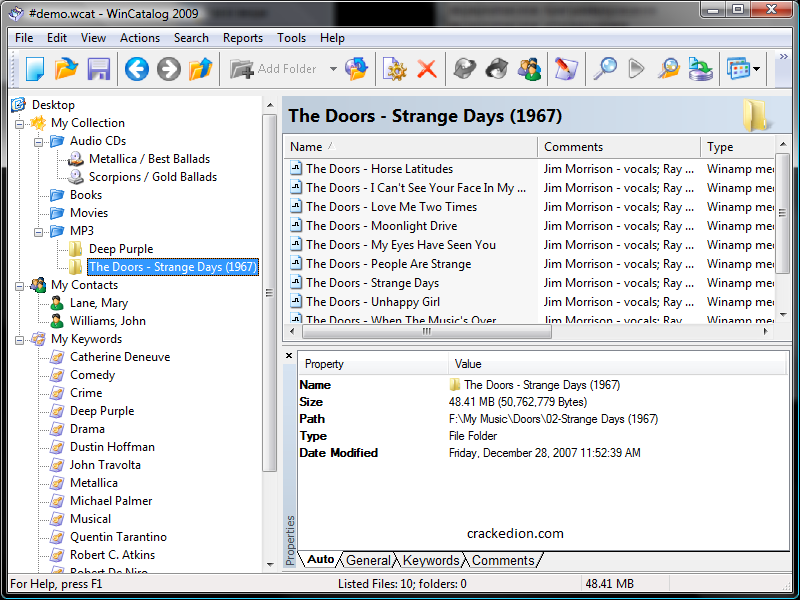Open the Reports menu
The height and width of the screenshot is (600, 800).
pos(243,38)
